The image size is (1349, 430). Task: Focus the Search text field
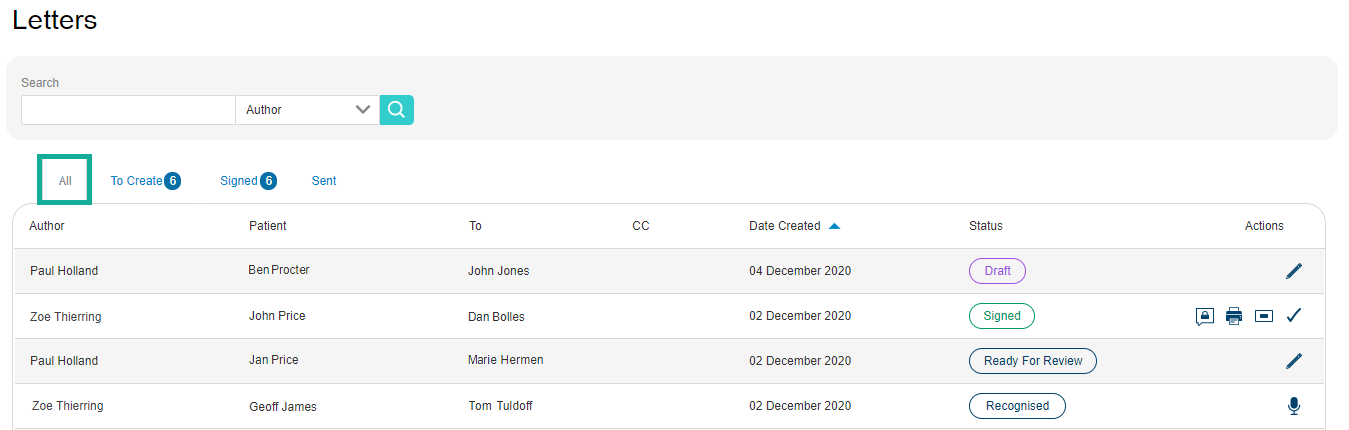(128, 110)
